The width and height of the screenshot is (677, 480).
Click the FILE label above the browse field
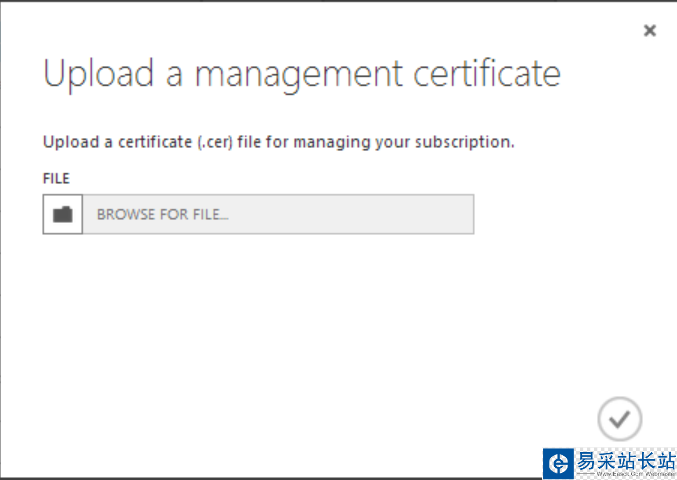tap(56, 179)
